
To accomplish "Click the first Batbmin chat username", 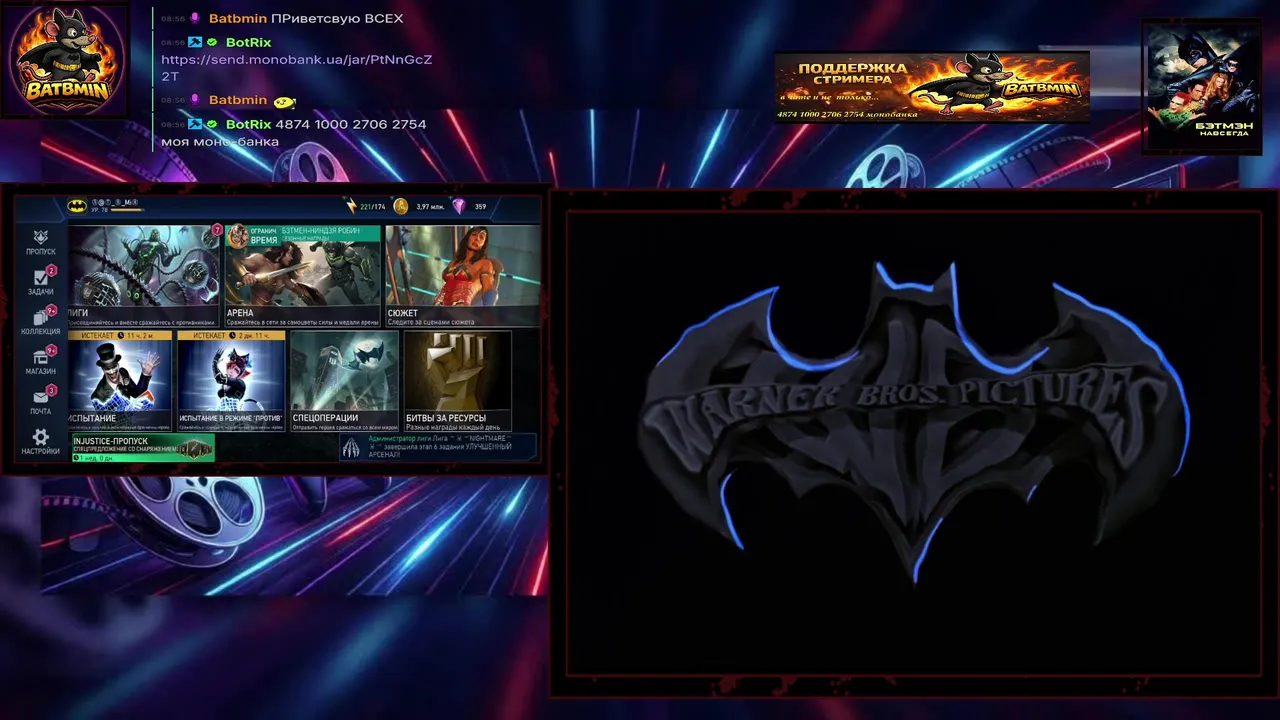I will (238, 18).
